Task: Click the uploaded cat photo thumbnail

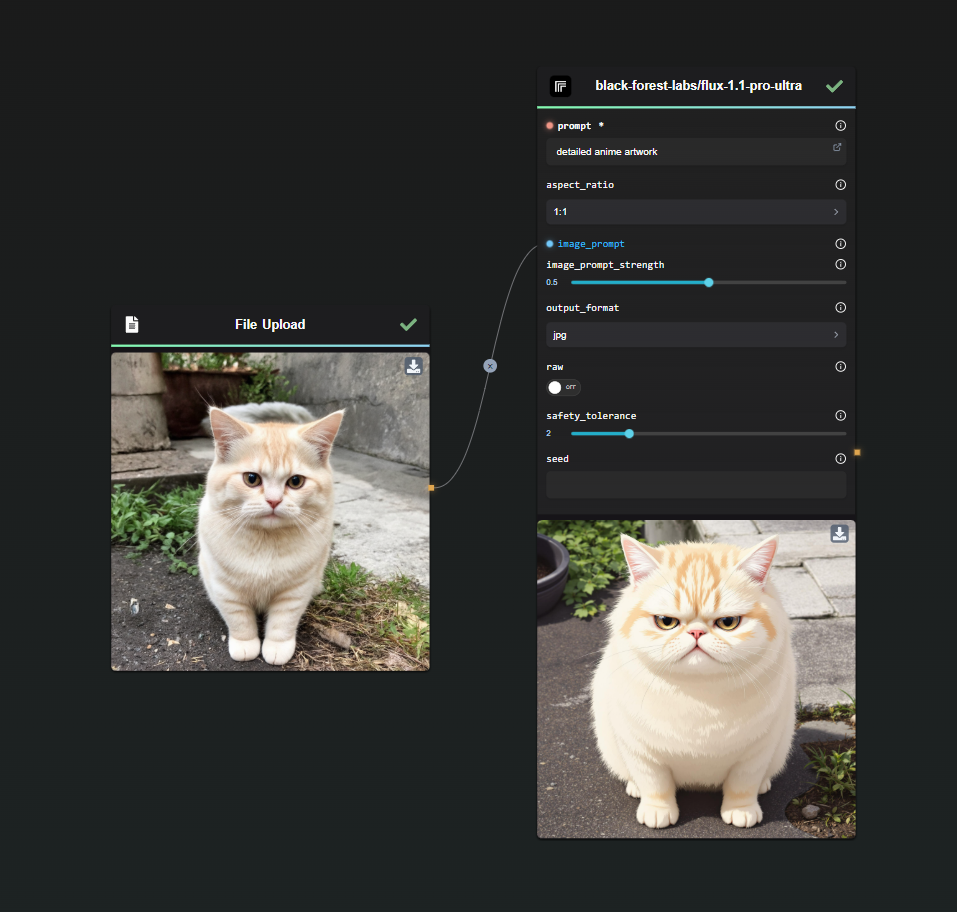Action: click(270, 512)
